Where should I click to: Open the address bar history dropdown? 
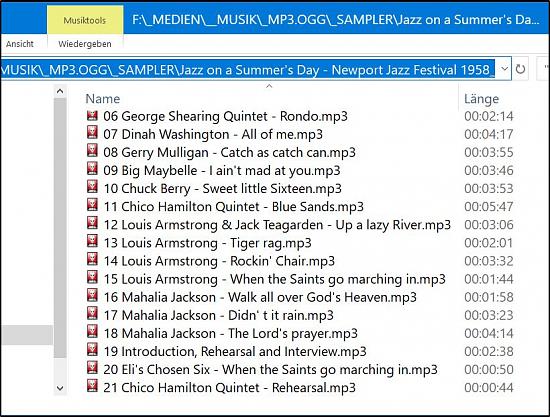tap(504, 69)
